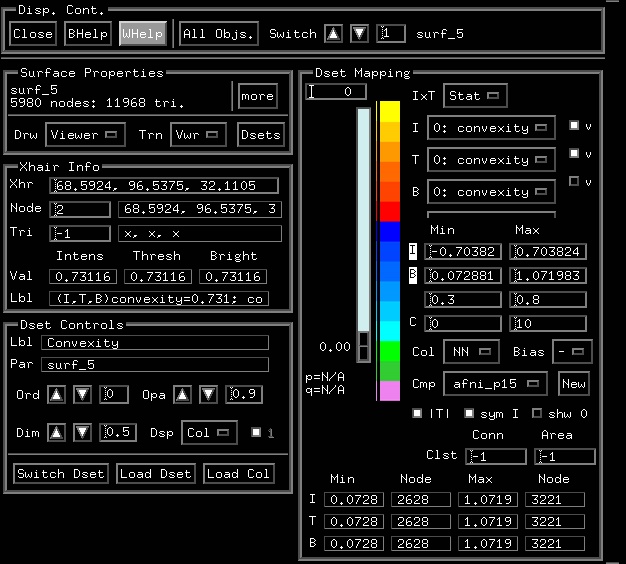Click the Tri index field showing -1

pos(80,234)
